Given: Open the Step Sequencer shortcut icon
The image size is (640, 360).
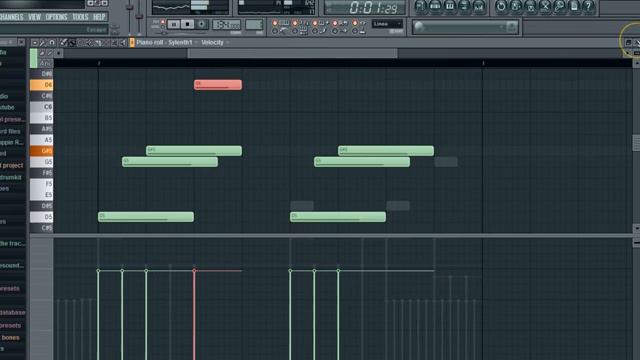Looking at the screenshot, I should point(435,6).
